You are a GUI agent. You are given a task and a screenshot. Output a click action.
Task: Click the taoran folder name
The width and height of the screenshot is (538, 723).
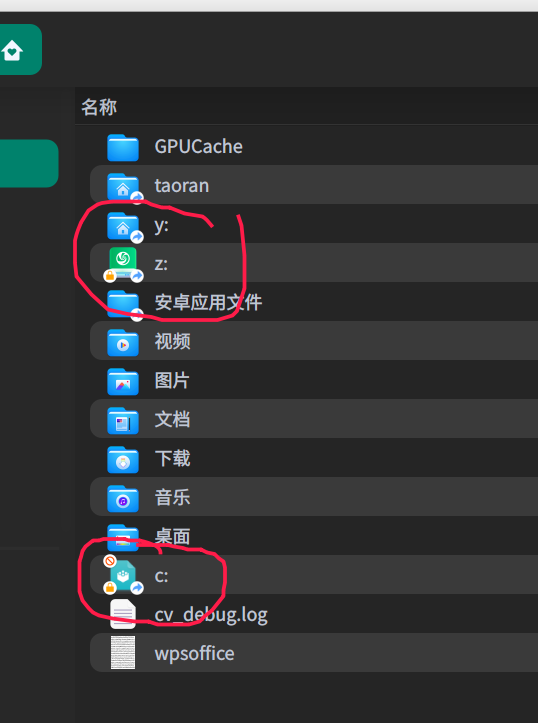coord(182,186)
